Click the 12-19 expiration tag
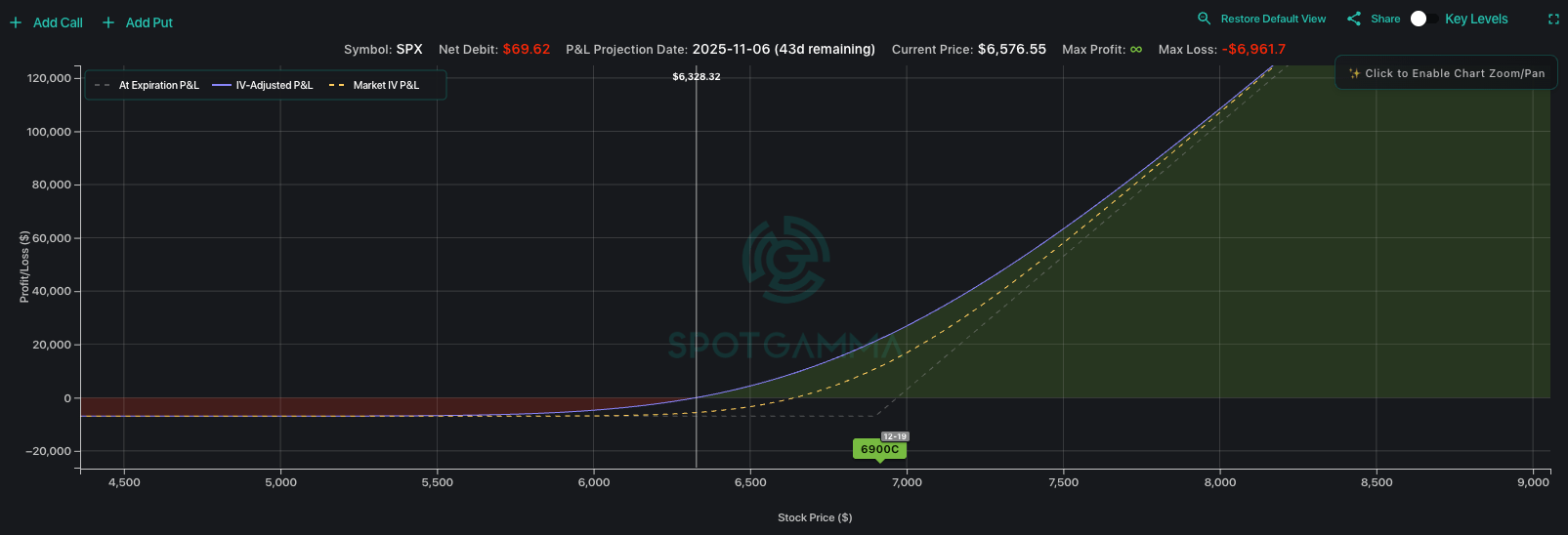The width and height of the screenshot is (1568, 535). (x=895, y=436)
